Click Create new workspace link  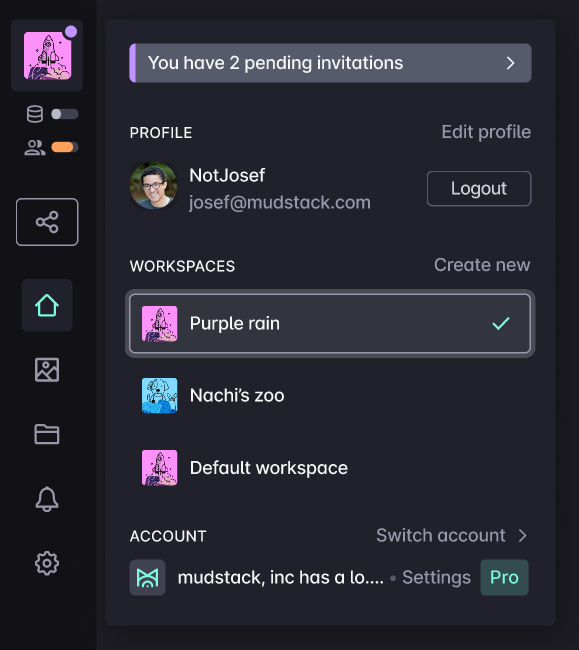(x=482, y=265)
